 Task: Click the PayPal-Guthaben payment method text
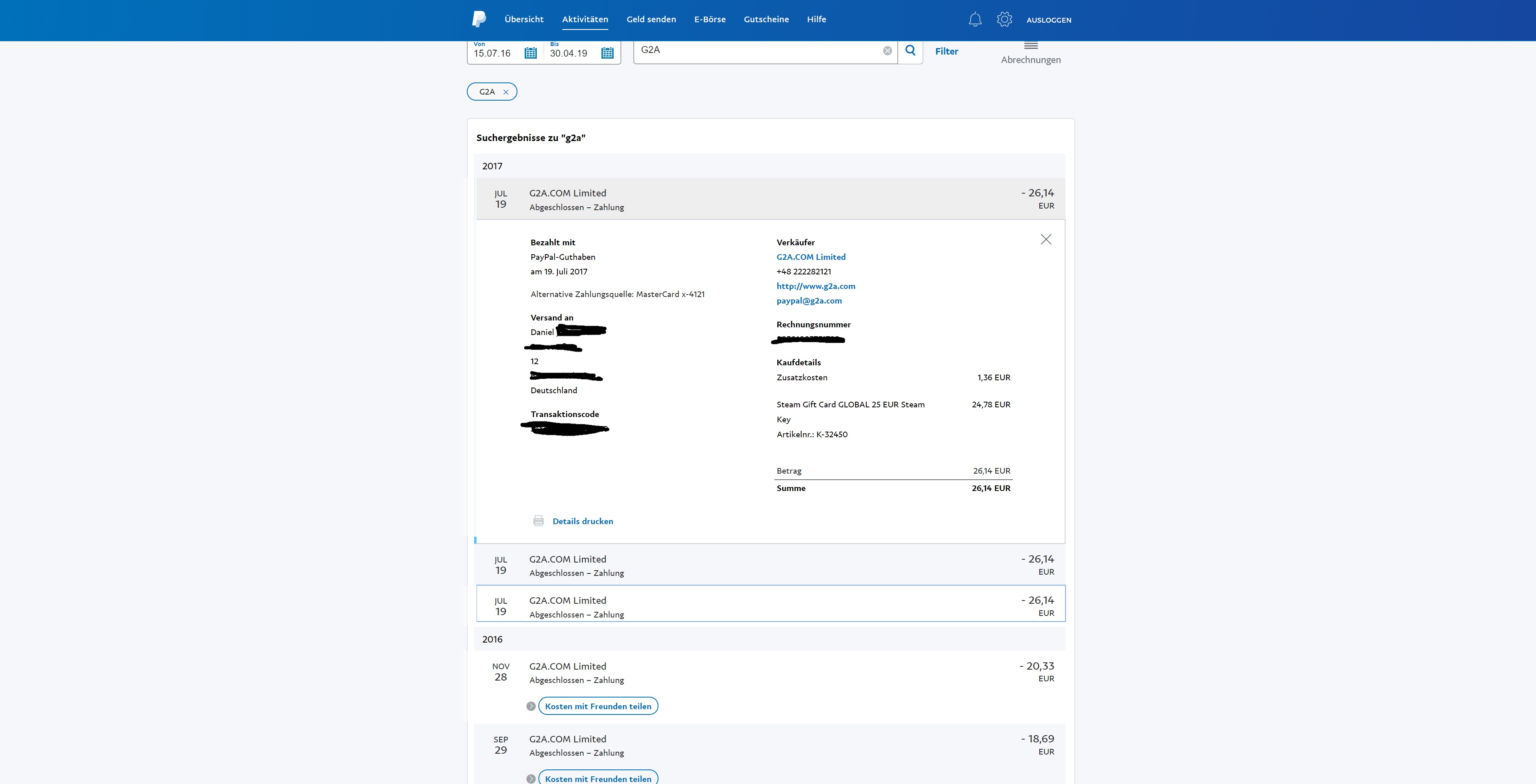563,257
